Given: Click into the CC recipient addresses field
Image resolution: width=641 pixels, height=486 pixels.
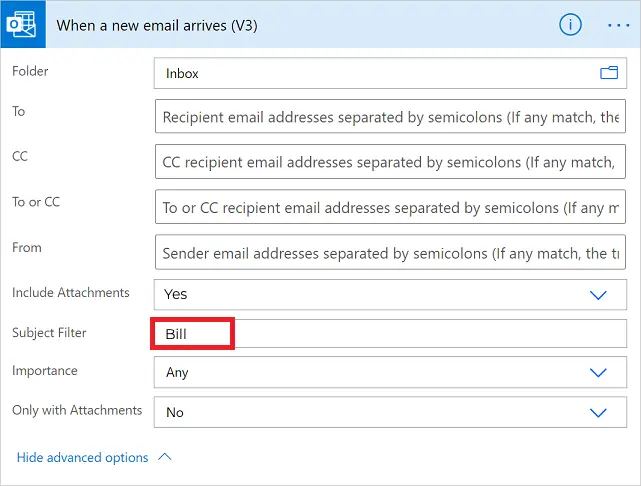Looking at the screenshot, I should click(390, 161).
